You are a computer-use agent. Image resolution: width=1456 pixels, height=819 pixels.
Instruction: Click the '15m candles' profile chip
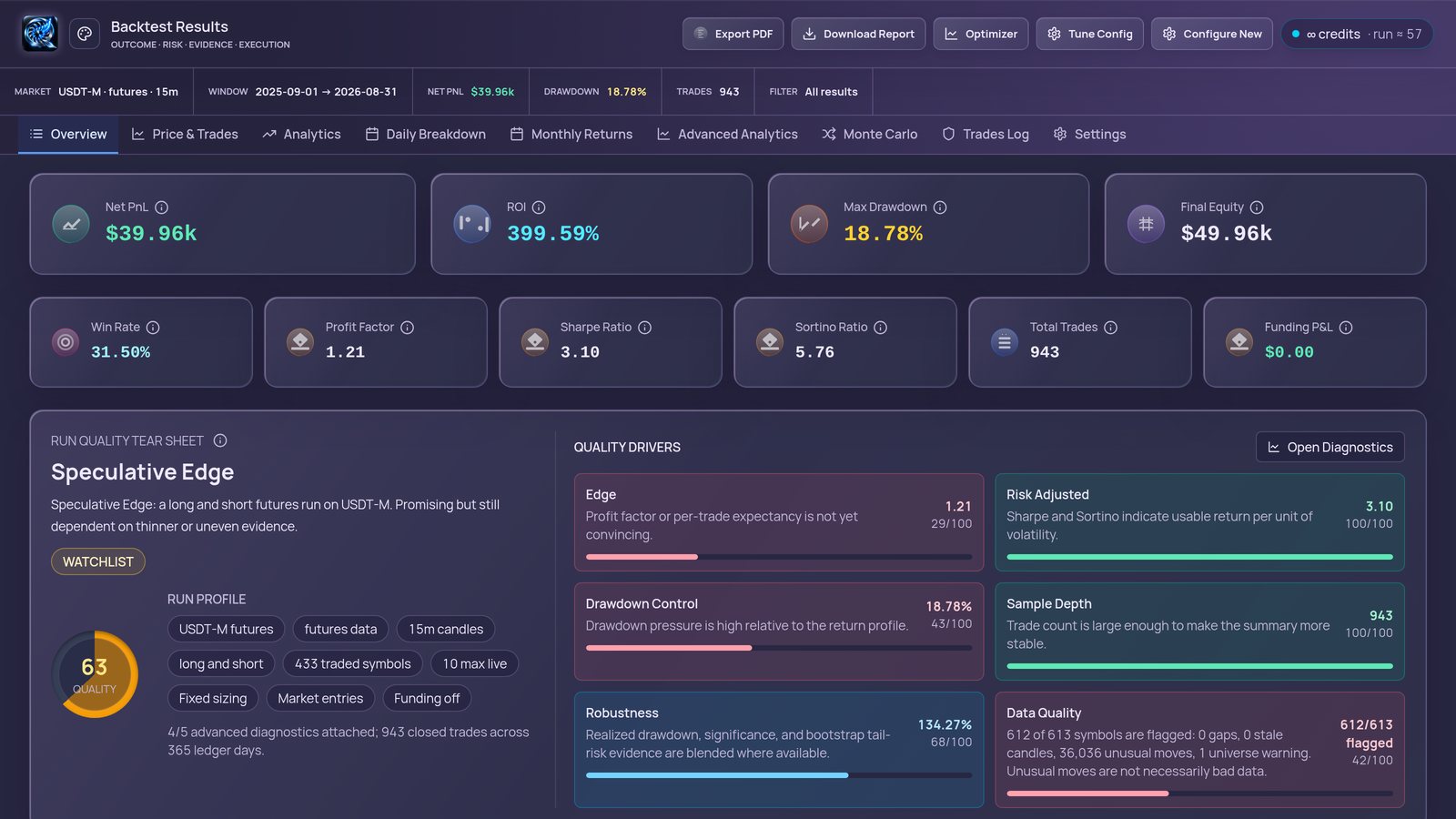(x=446, y=629)
